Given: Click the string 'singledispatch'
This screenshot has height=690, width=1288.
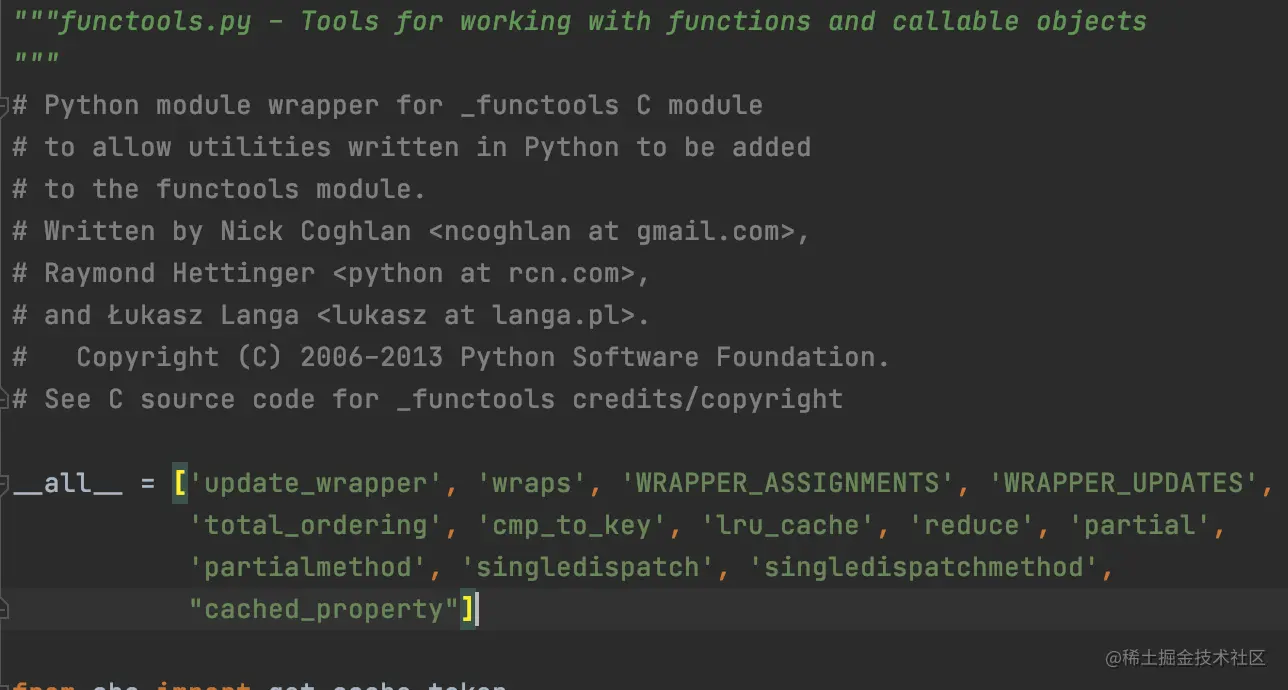Looking at the screenshot, I should coord(587,567).
